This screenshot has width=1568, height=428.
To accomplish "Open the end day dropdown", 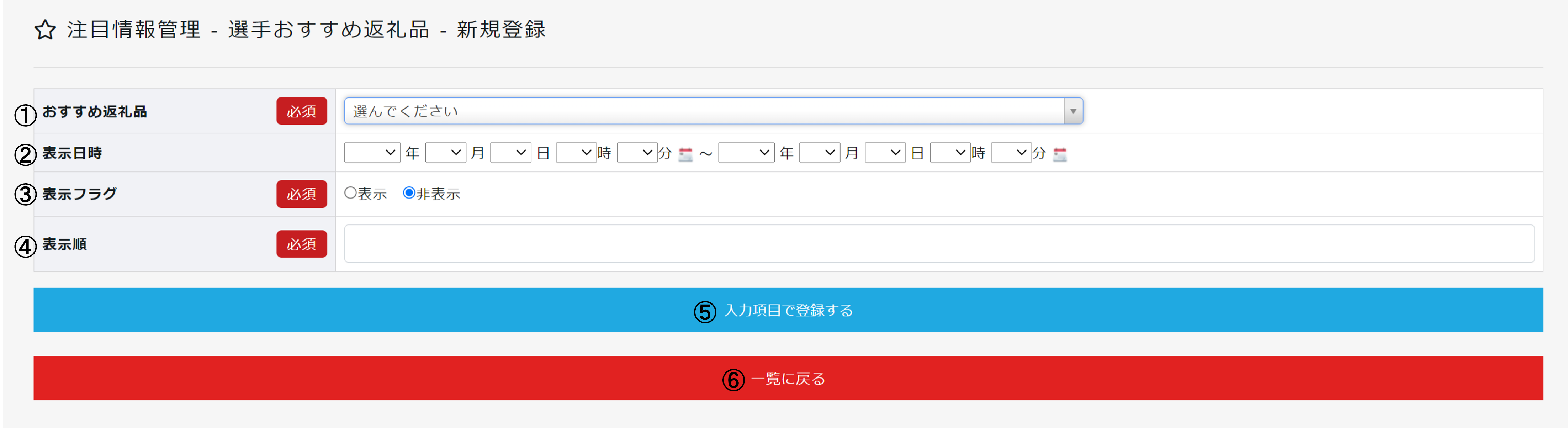I will tap(885, 153).
